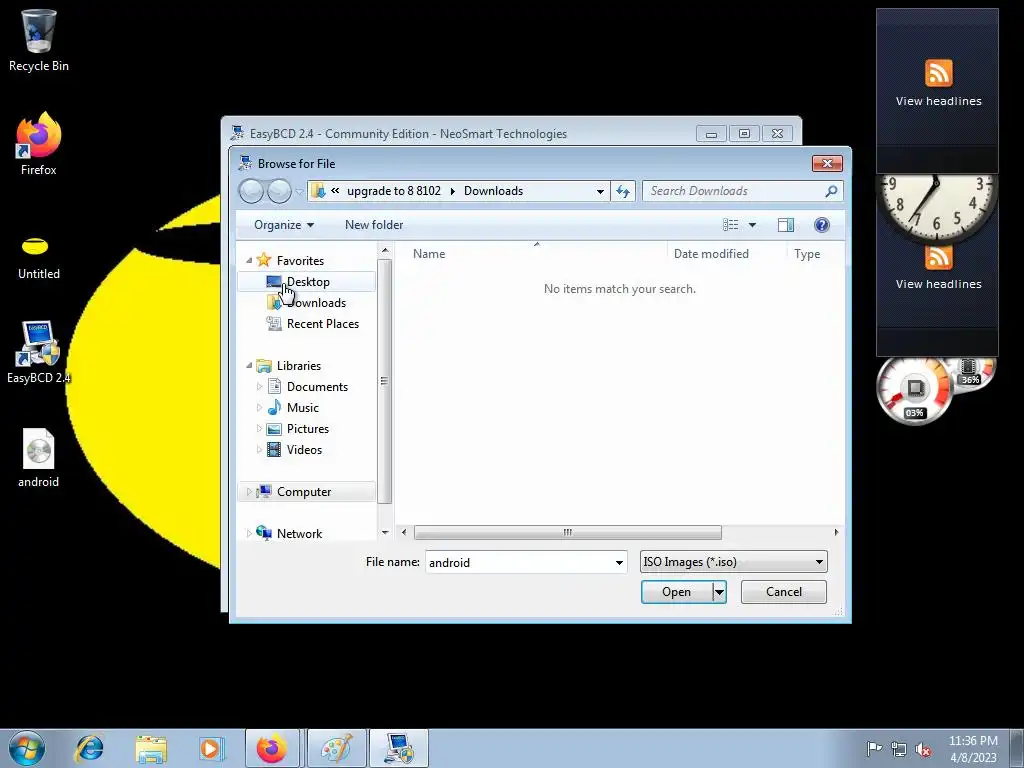The height and width of the screenshot is (768, 1024).
Task: Click the Downloads breadcrumb segment
Action: (x=493, y=191)
